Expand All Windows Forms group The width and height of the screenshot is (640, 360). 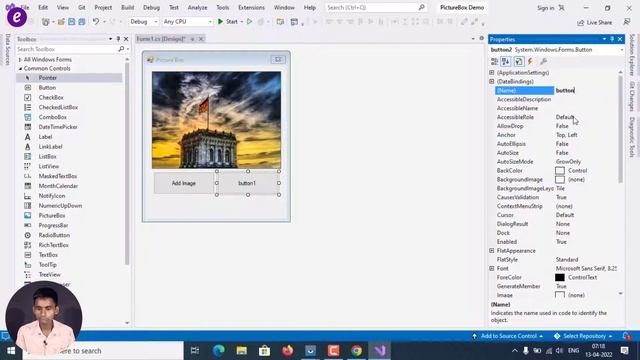pyautogui.click(x=20, y=60)
